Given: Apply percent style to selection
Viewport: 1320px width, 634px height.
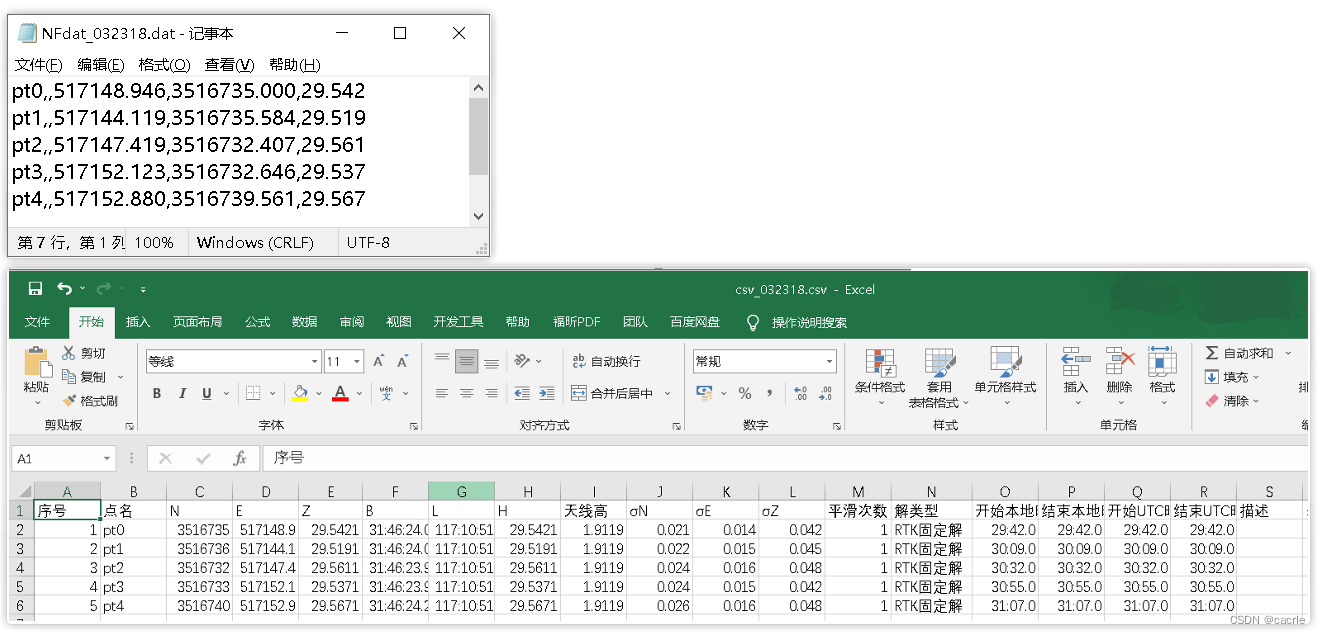Looking at the screenshot, I should tap(746, 394).
